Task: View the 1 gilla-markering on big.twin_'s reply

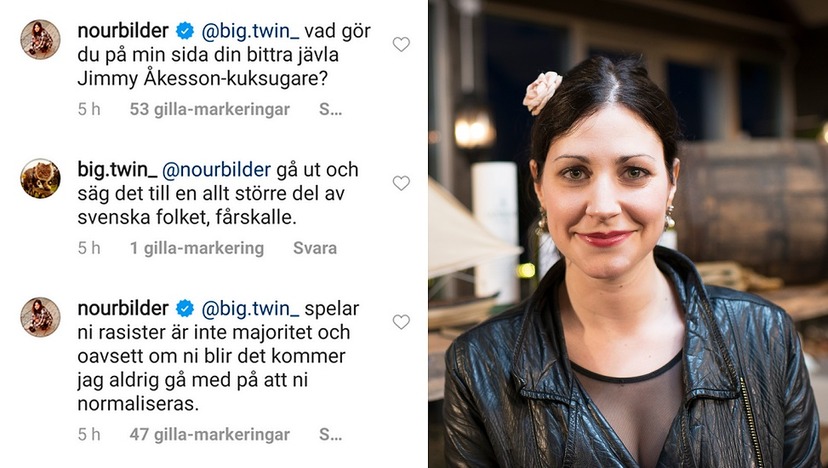Action: [x=197, y=248]
